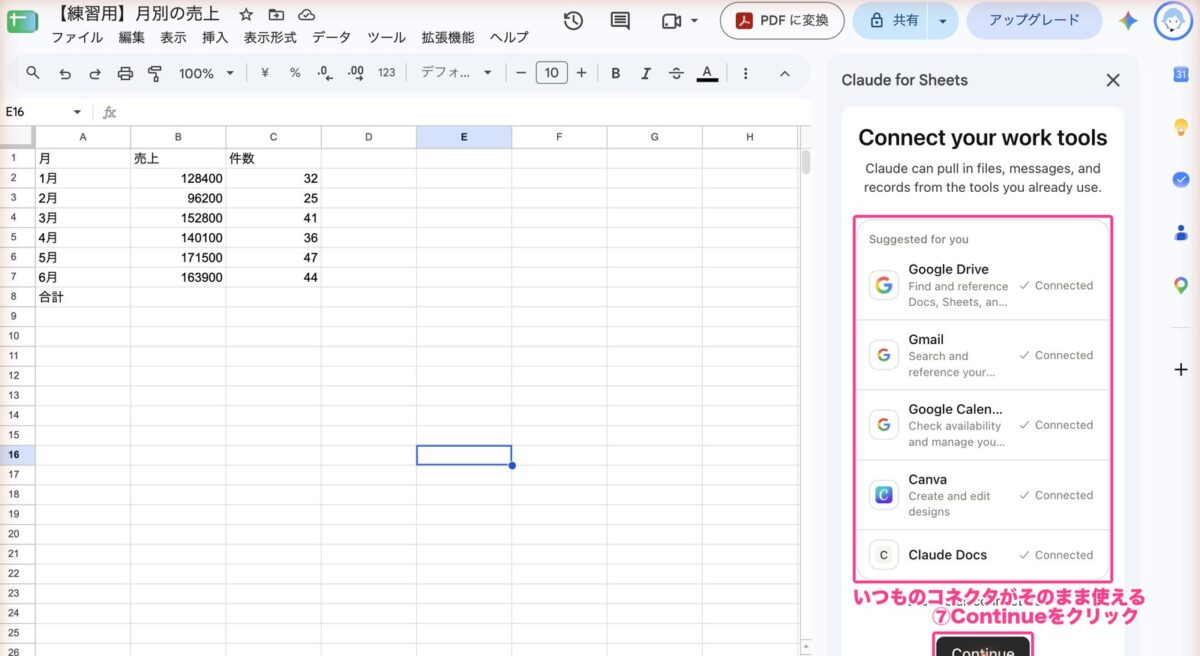Click the formula bar input
Image resolution: width=1200 pixels, height=656 pixels.
click(x=460, y=112)
